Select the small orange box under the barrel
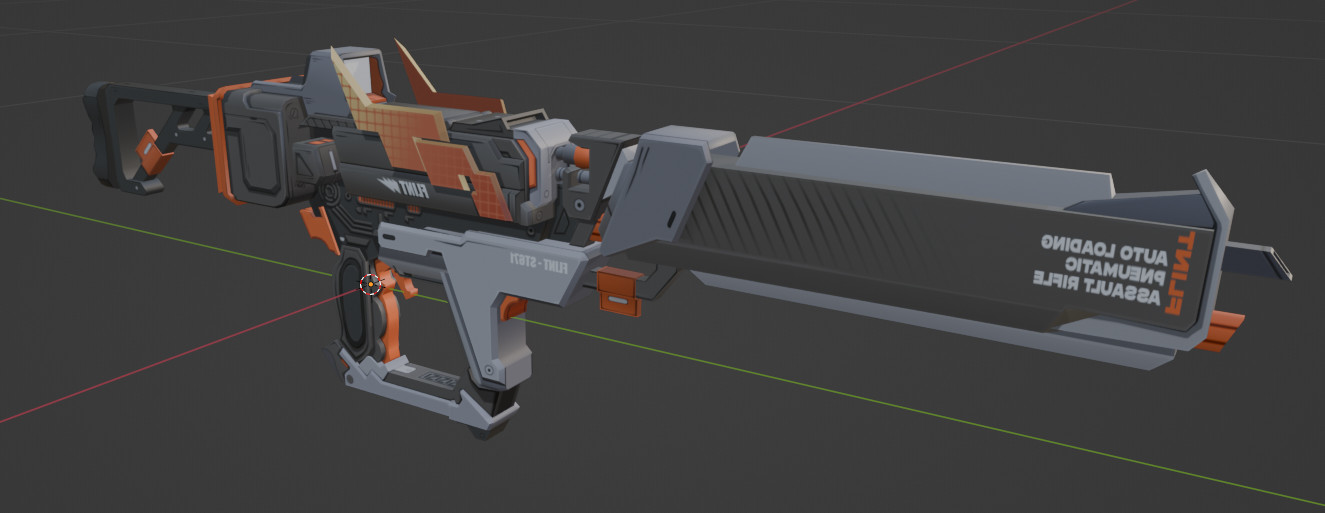The width and height of the screenshot is (1325, 513). [620, 292]
